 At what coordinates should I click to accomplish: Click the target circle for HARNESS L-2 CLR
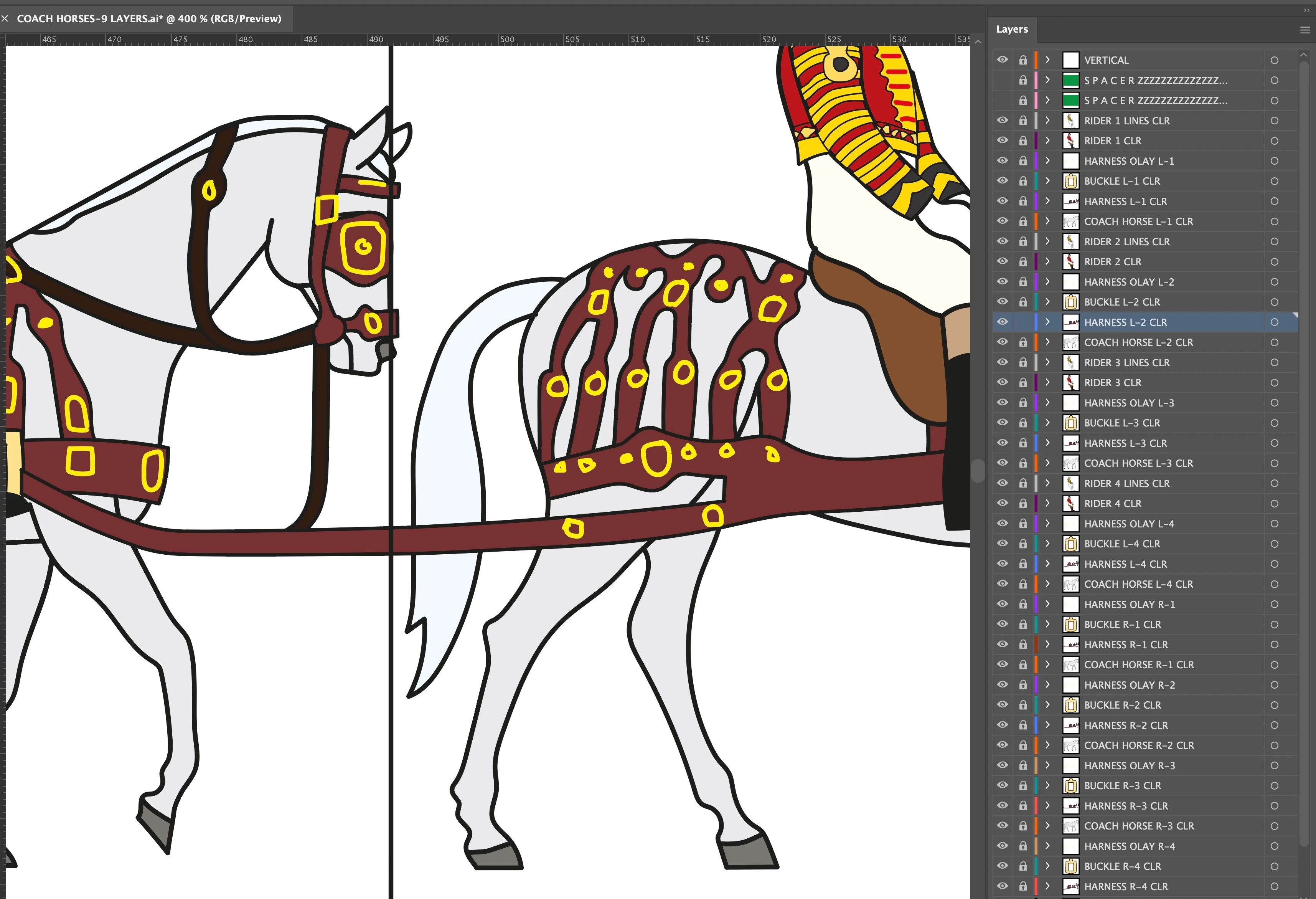pos(1274,322)
